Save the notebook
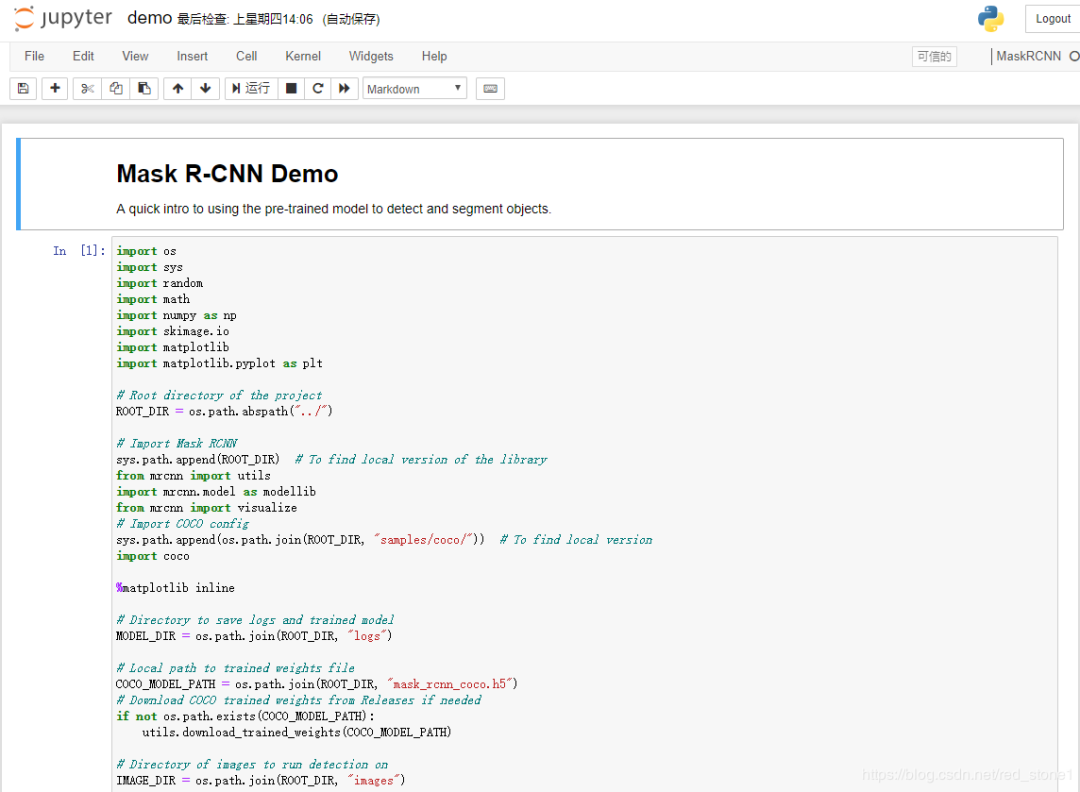1080x792 pixels. coord(22,88)
